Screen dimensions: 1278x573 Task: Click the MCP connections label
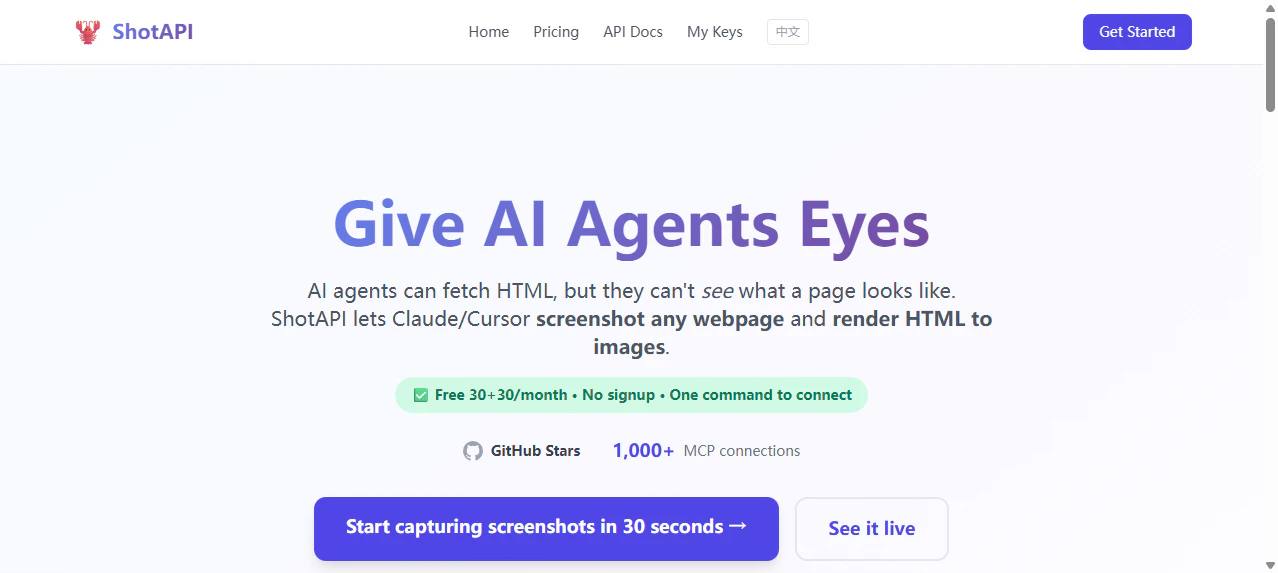(x=742, y=451)
